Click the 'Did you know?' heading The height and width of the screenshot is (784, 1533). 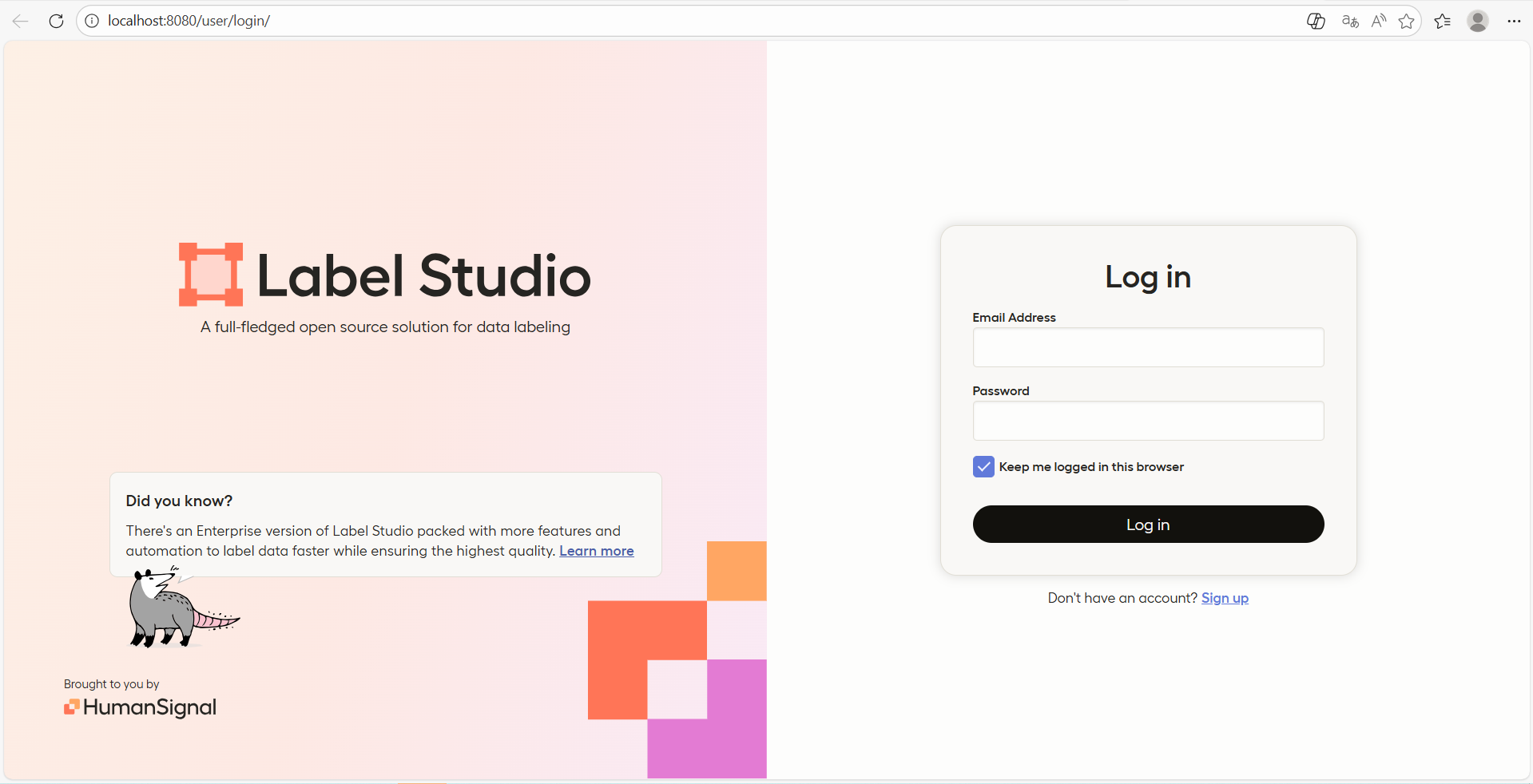click(179, 501)
